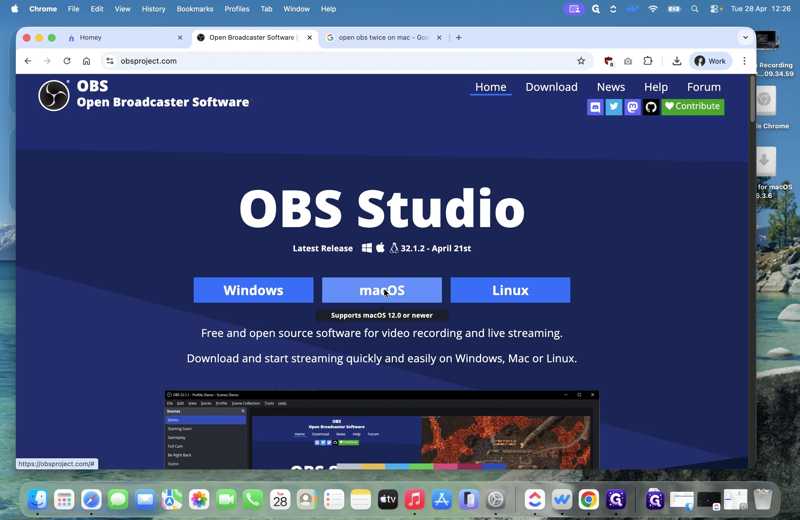Open the Wi-Fi status menu
800x520 pixels.
click(x=653, y=9)
